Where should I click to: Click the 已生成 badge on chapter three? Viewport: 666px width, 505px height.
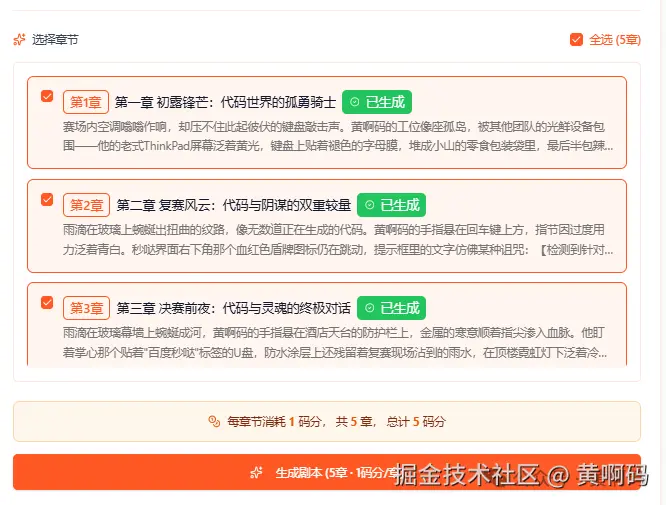(x=391, y=308)
